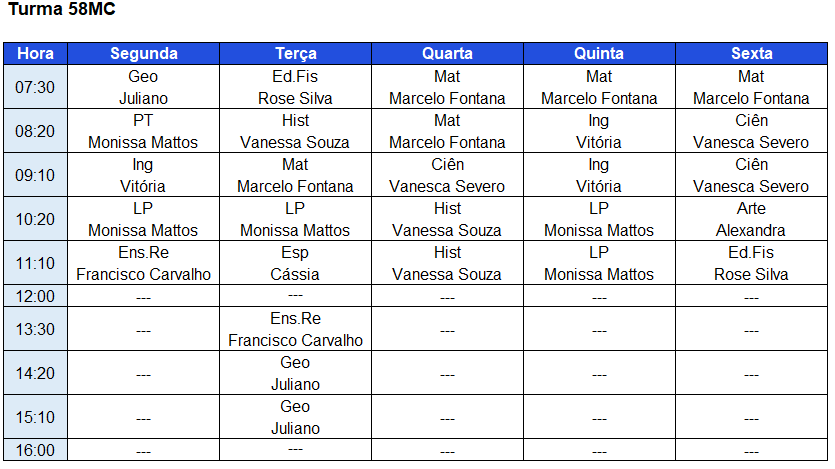Click the Geo Juliano cell at 15:10
The width and height of the screenshot is (835, 469).
coord(295,417)
